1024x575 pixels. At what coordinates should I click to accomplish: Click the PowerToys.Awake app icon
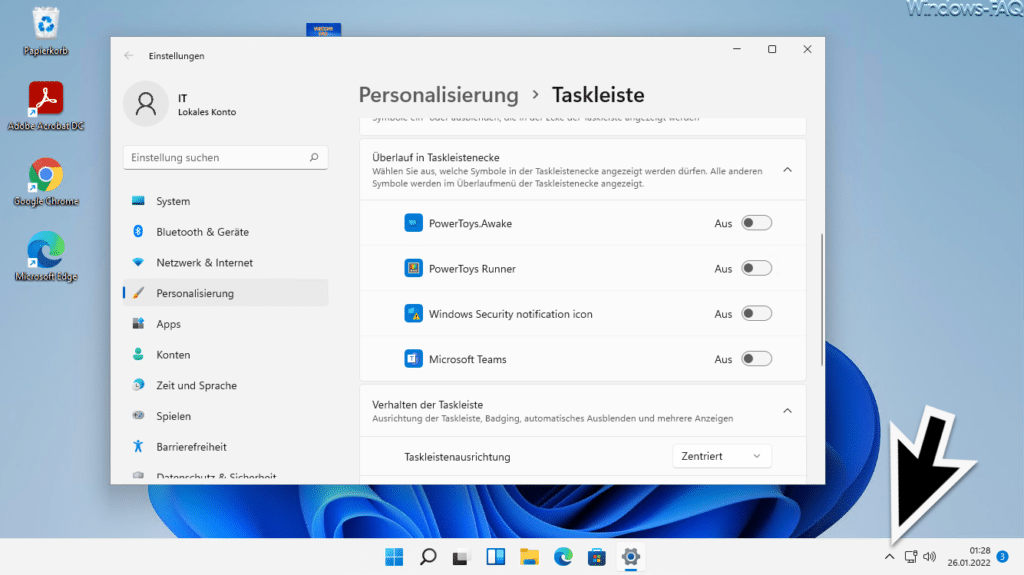pos(413,223)
